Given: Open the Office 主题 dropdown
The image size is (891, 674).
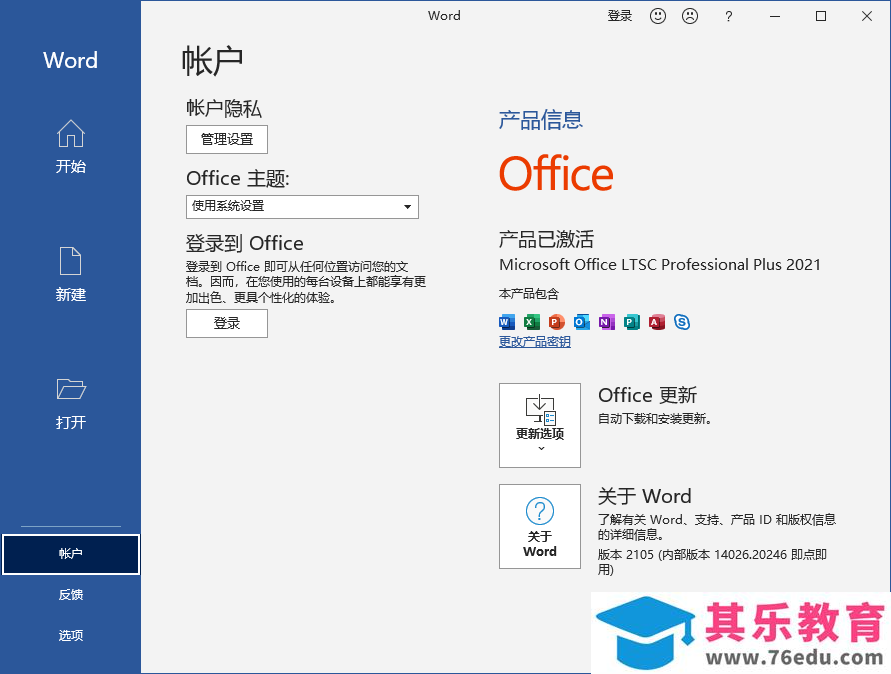Looking at the screenshot, I should [302, 207].
